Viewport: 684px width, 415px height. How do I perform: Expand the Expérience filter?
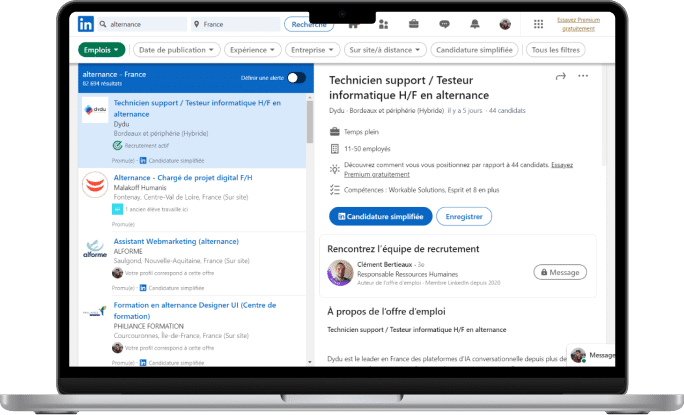coord(252,50)
